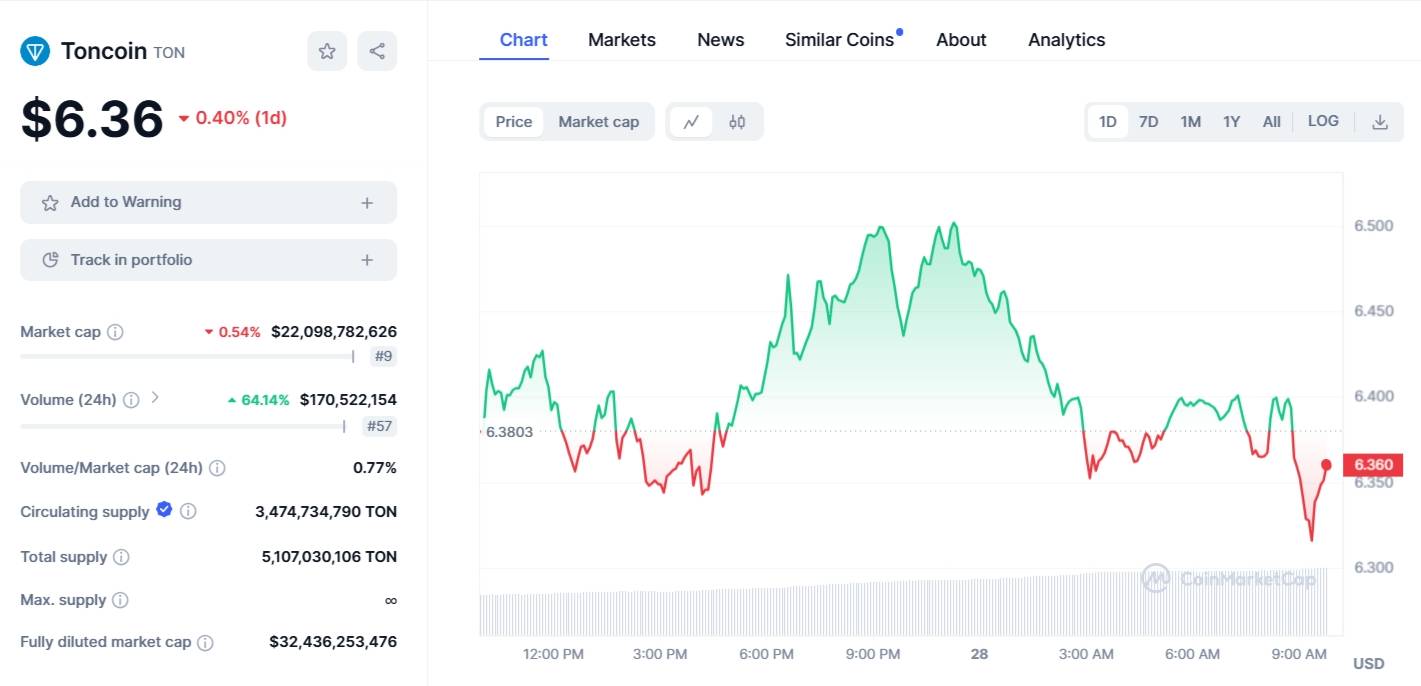Set chart range to 7D
The width and height of the screenshot is (1421, 686).
pyautogui.click(x=1149, y=122)
